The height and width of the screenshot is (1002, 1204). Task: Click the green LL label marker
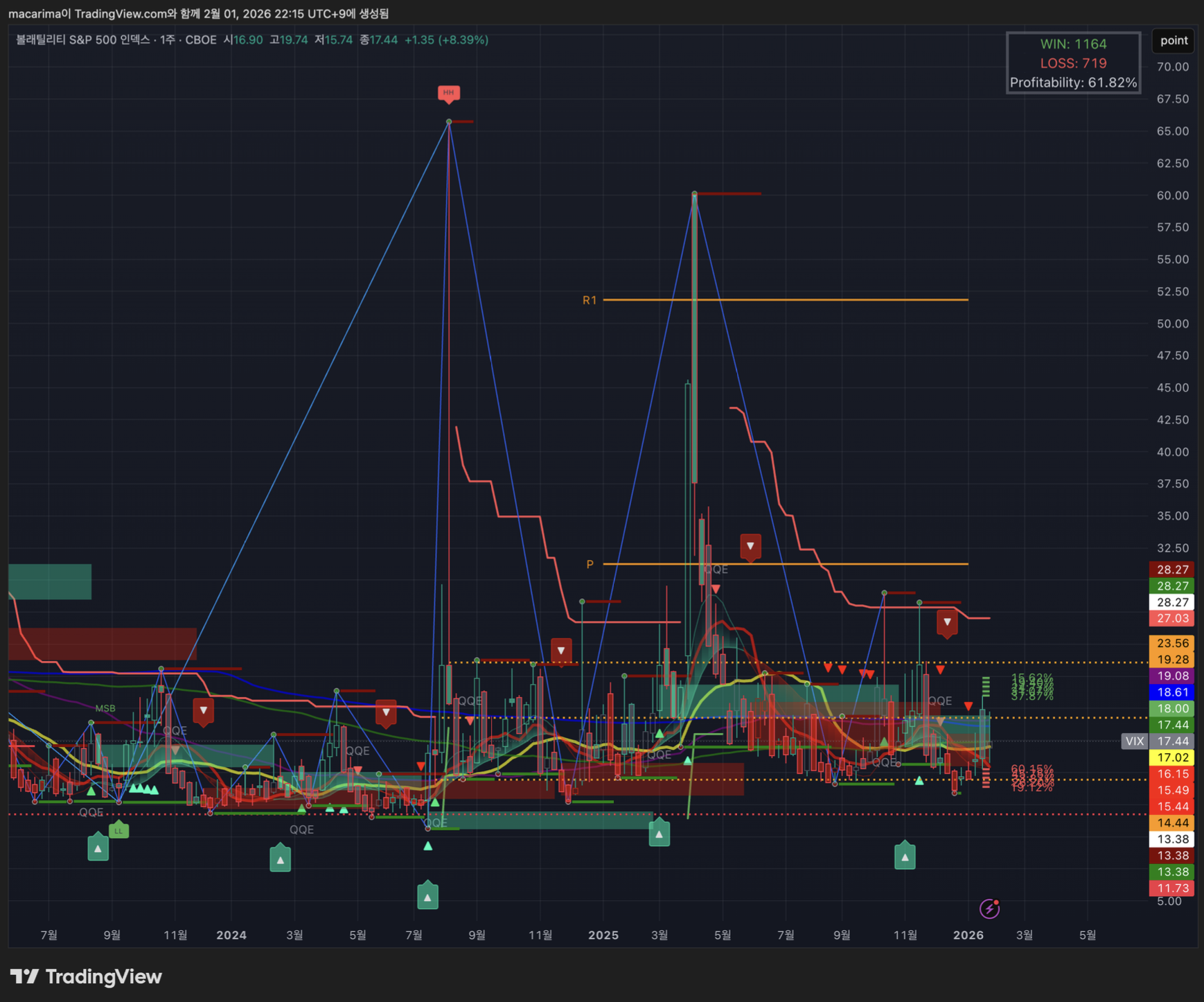118,830
